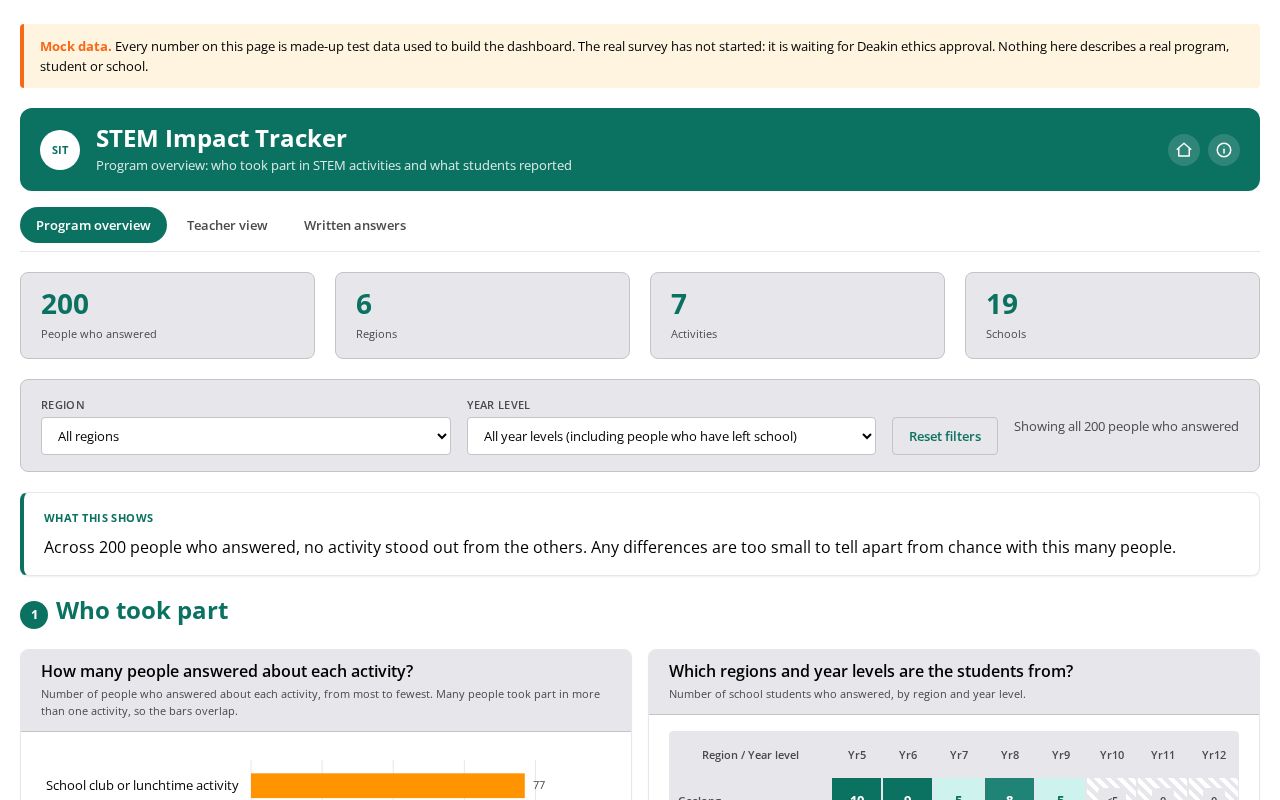Switch to the Teacher view tab
Viewport: 1280px width, 800px height.
227,225
